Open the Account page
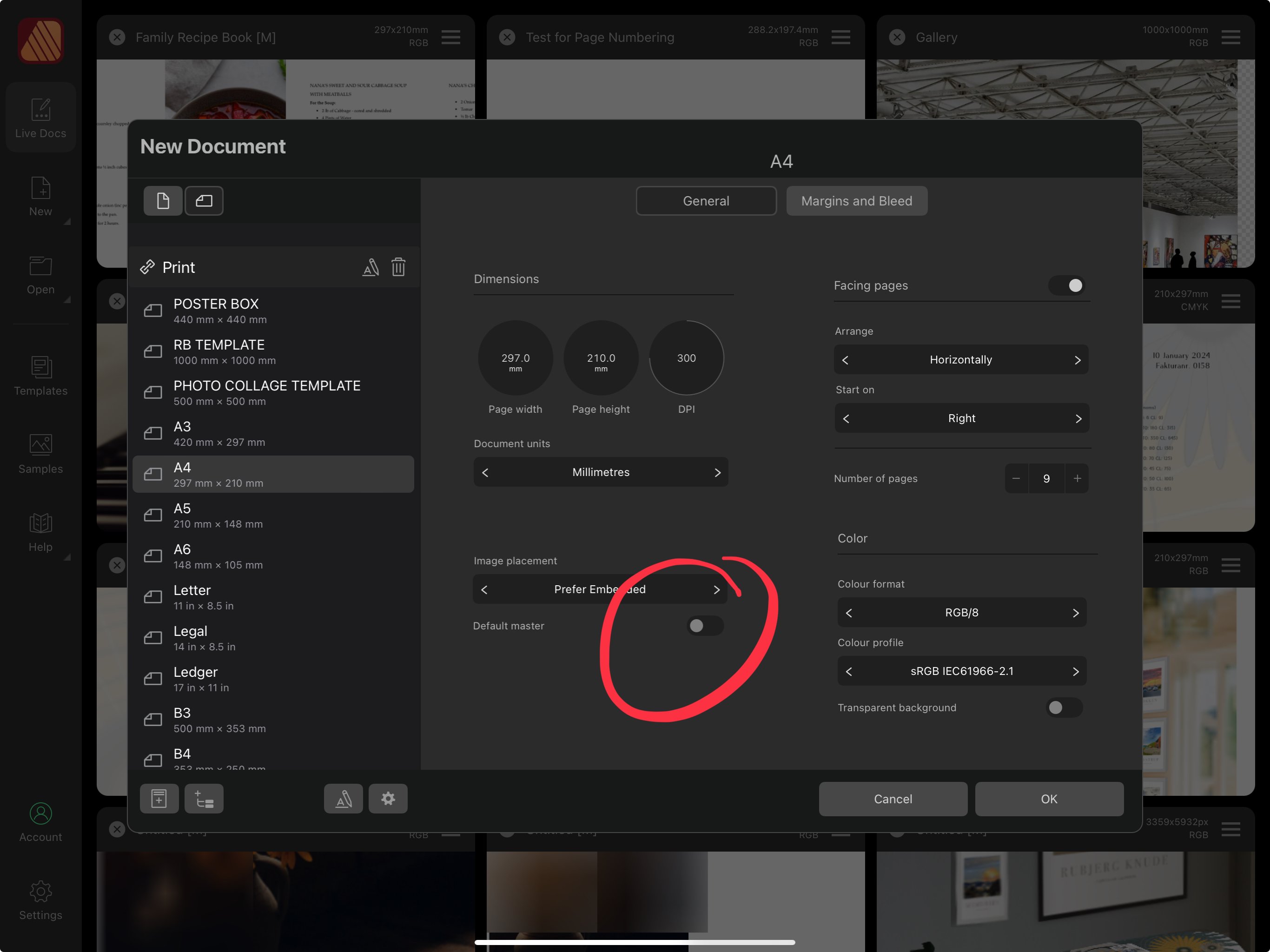1270x952 pixels. (x=40, y=822)
